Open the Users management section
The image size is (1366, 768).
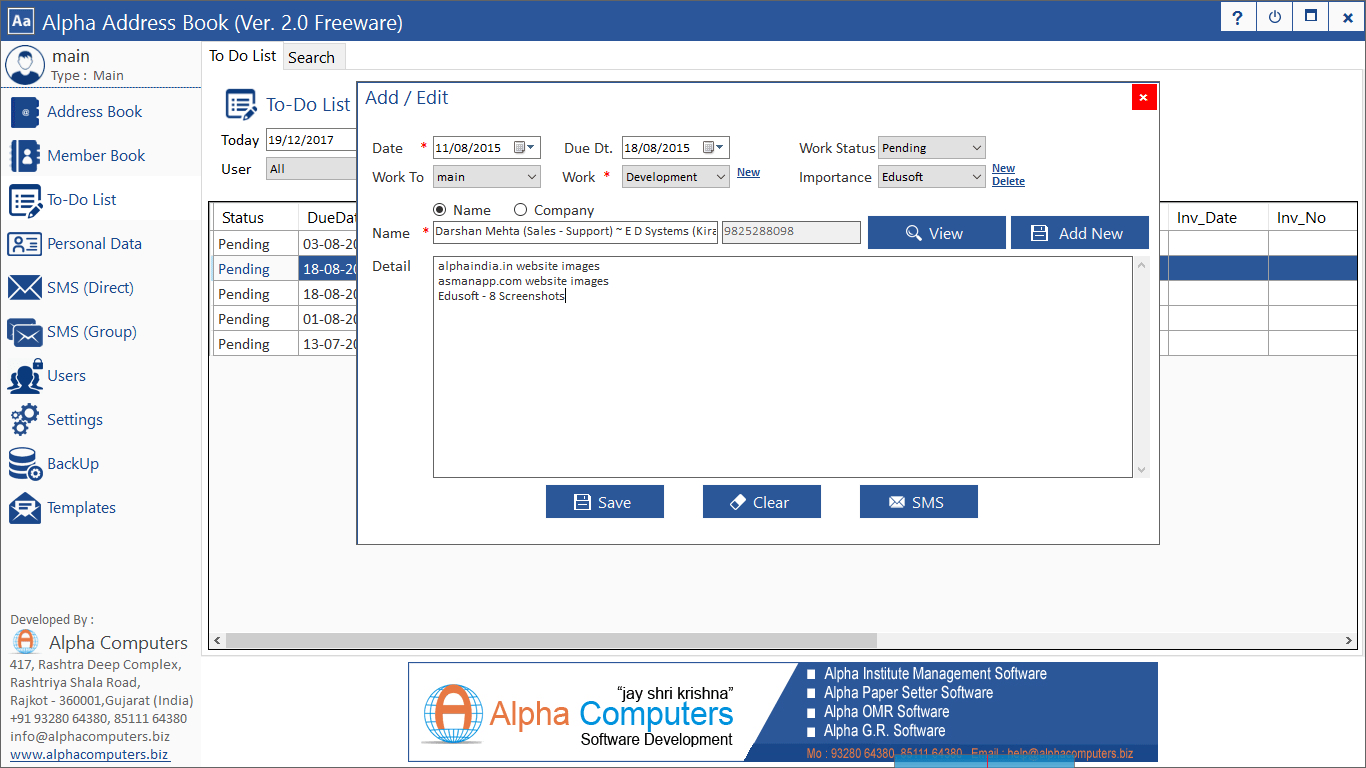(69, 375)
